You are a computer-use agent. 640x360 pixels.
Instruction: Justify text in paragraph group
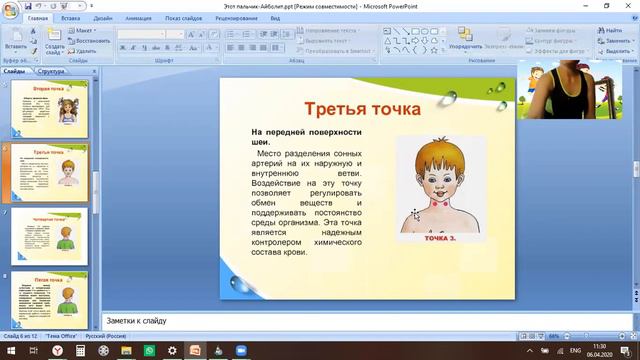(264, 48)
